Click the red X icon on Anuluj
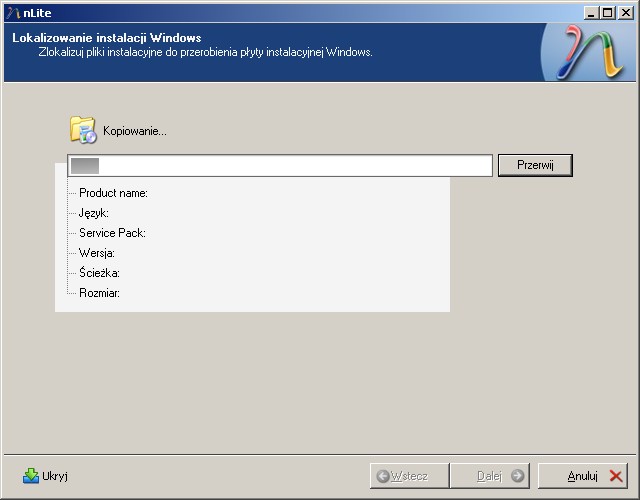640x500 pixels. (x=616, y=476)
